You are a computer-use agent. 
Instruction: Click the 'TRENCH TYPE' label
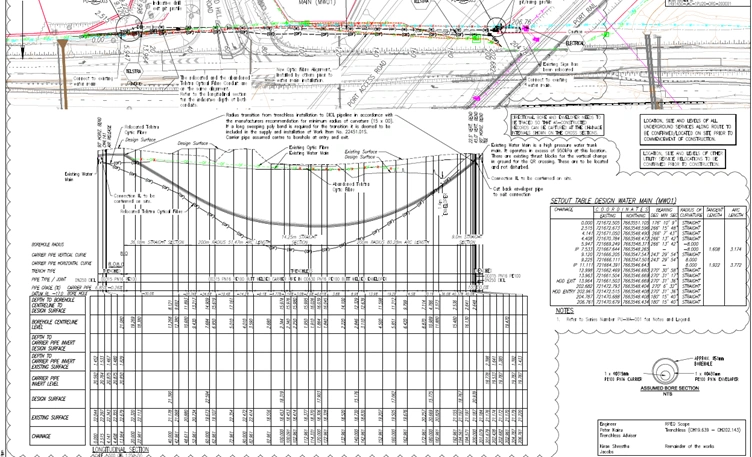tap(43, 271)
